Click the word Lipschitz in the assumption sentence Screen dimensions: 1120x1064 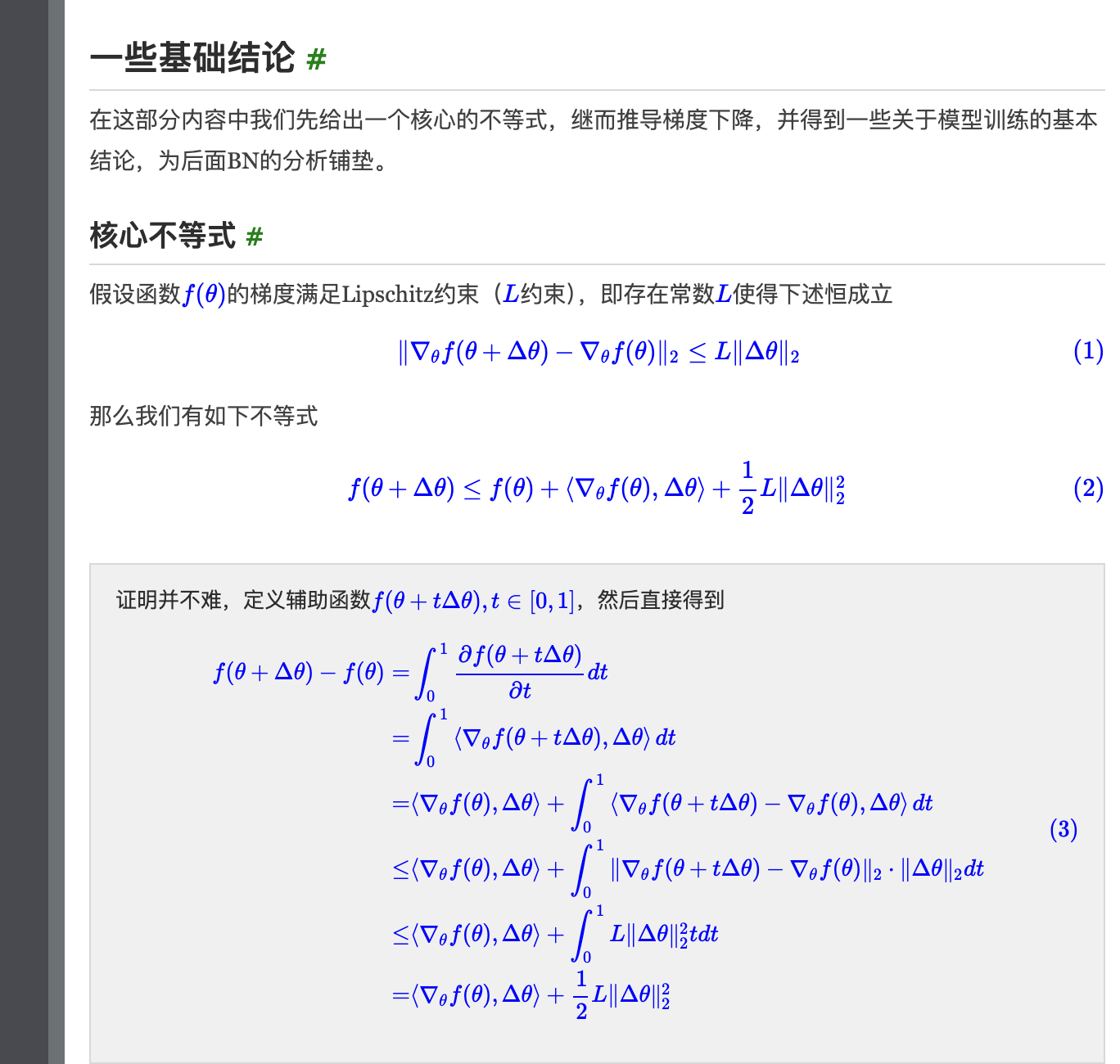point(387,294)
